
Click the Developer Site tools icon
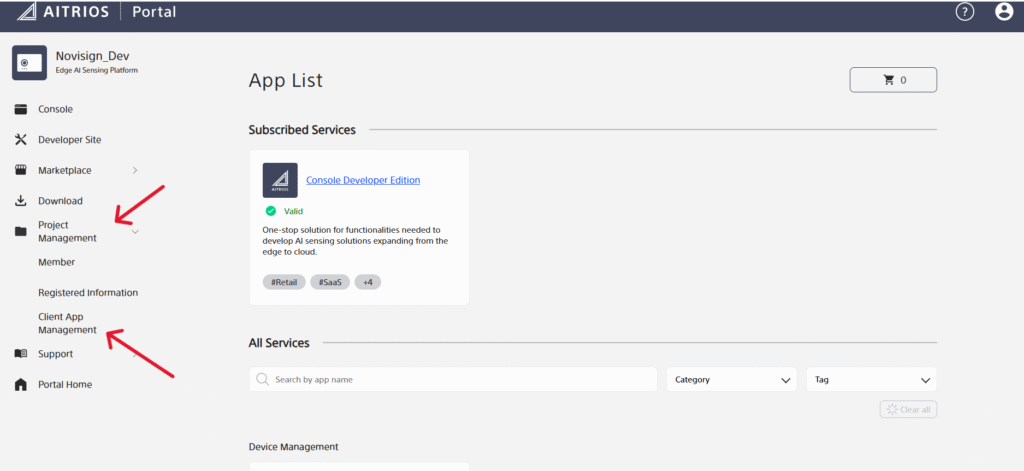click(21, 140)
